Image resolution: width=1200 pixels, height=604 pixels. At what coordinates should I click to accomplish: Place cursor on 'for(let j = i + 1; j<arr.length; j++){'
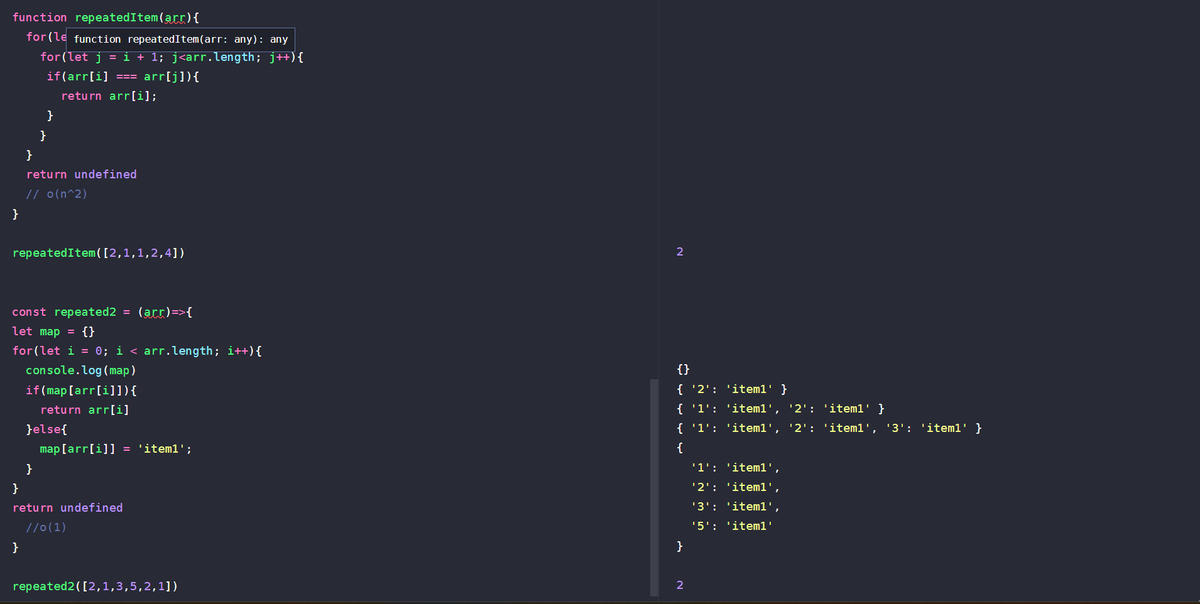[172, 57]
